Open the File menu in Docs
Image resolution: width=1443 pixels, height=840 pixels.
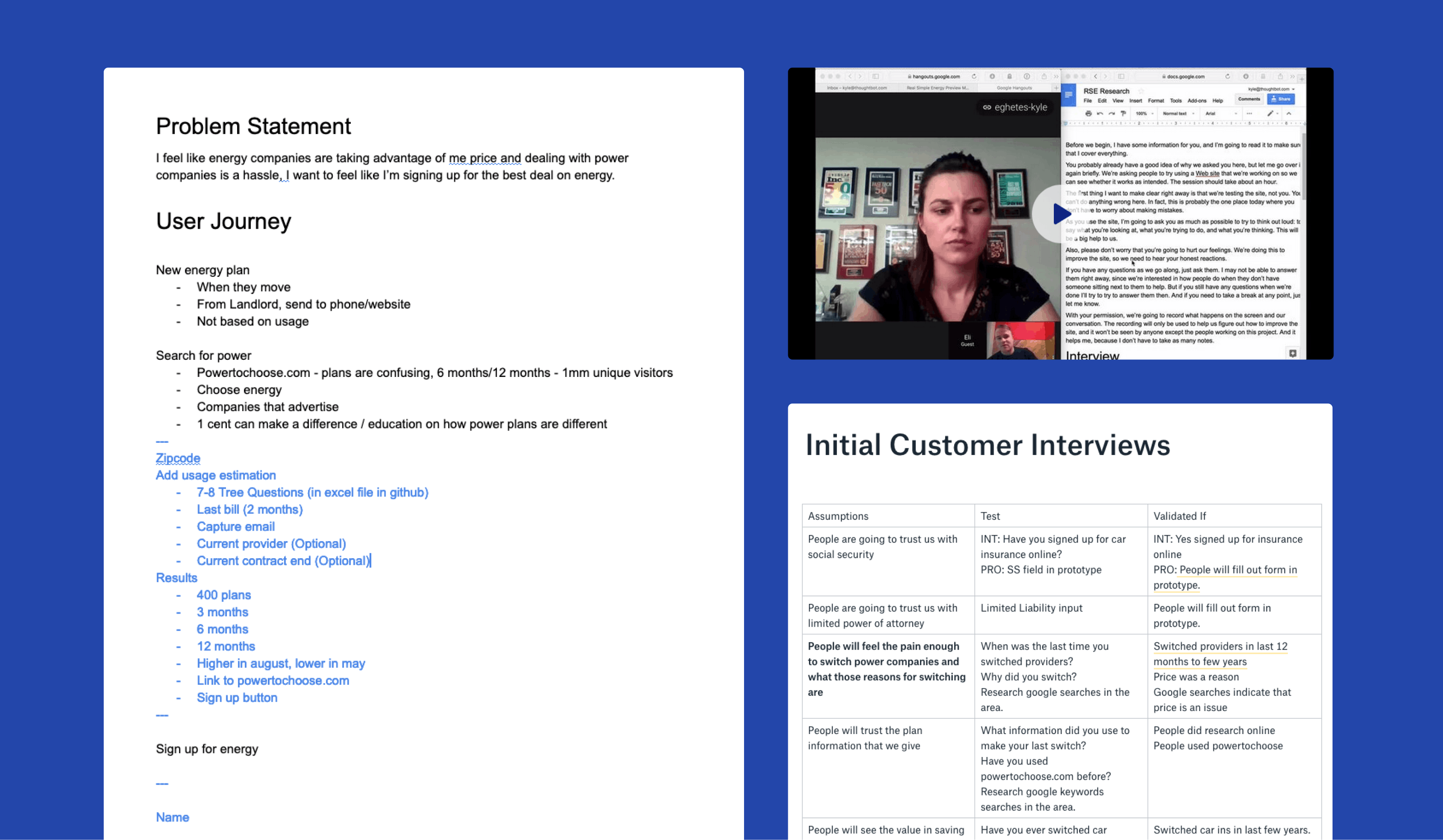click(x=1088, y=101)
